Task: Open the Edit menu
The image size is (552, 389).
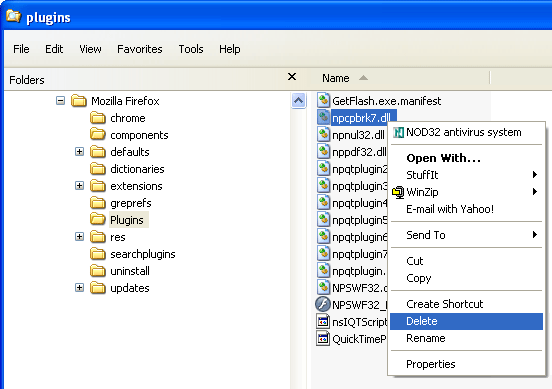Action: coord(54,49)
